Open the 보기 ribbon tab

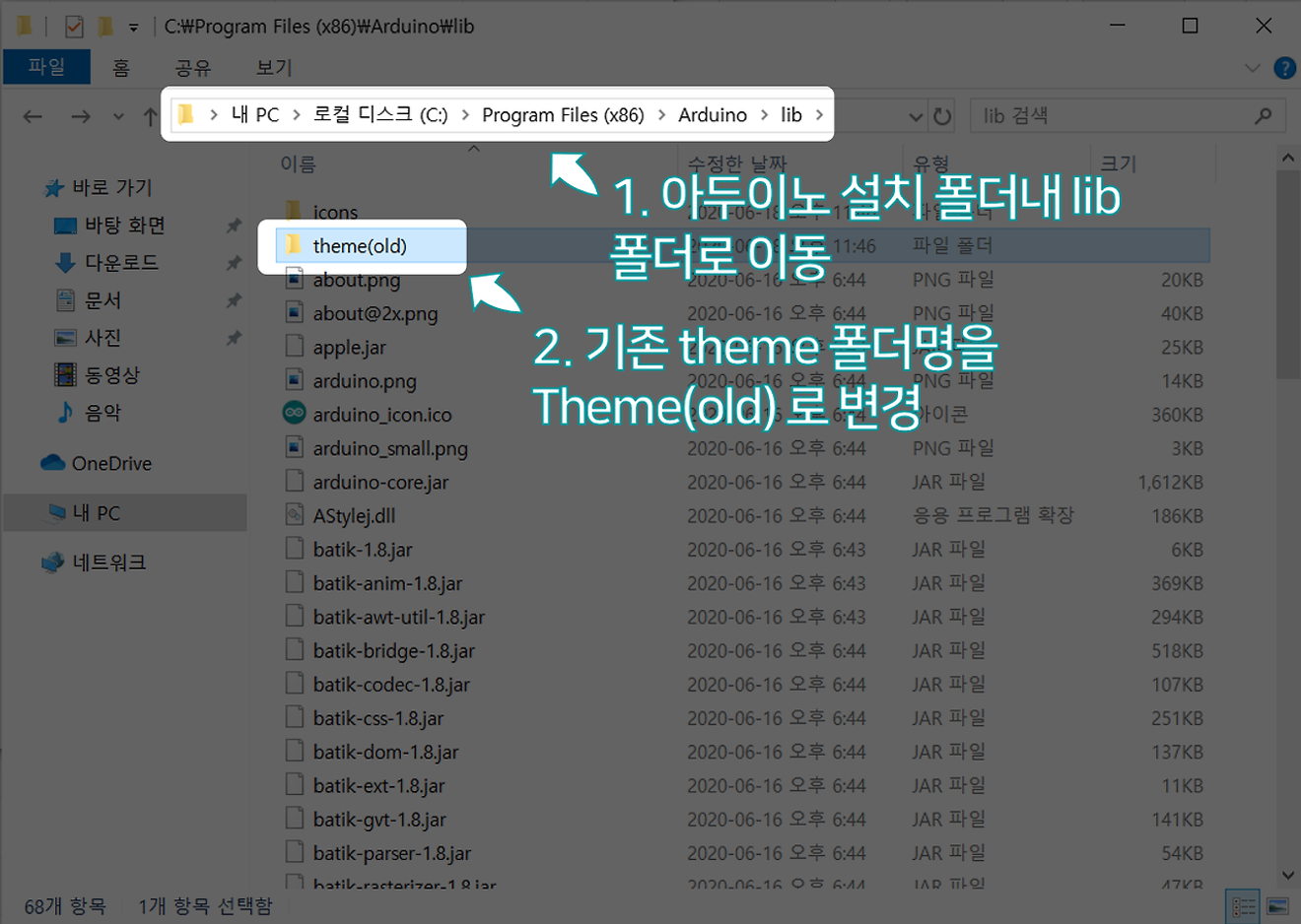click(274, 67)
